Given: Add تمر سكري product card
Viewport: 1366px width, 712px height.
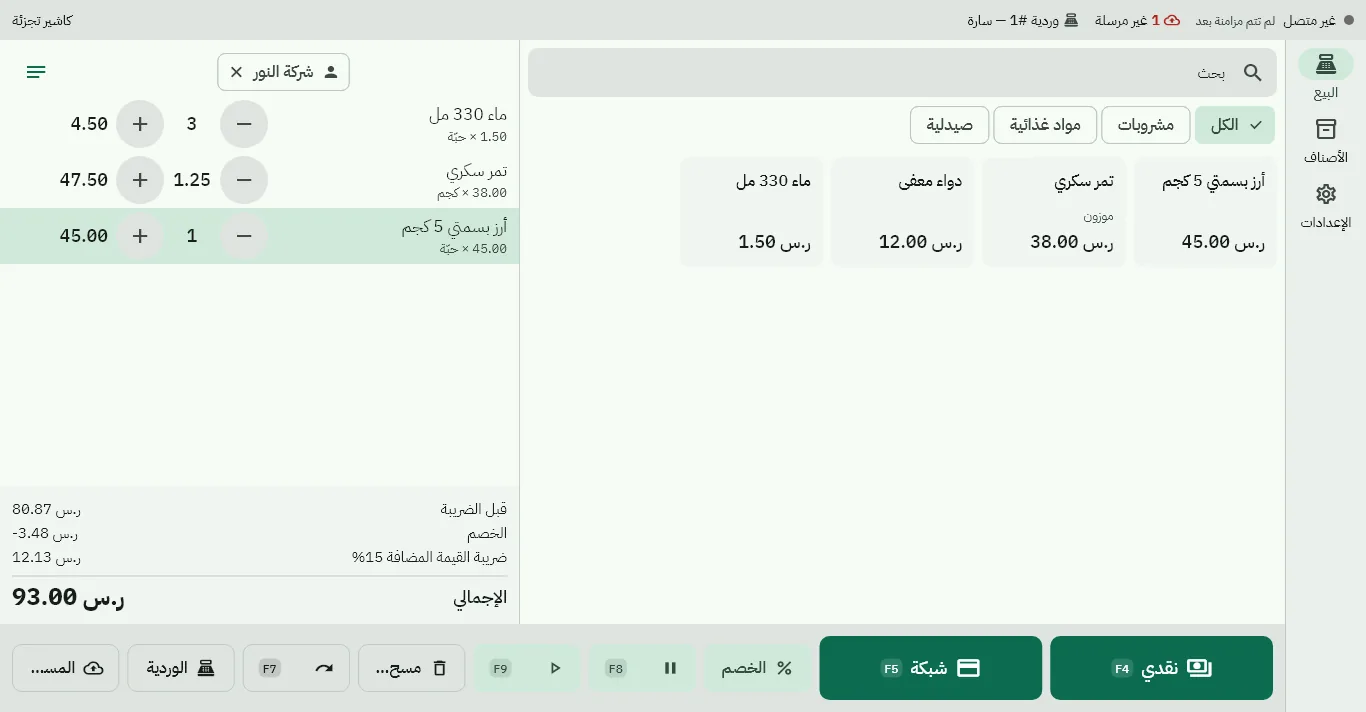Looking at the screenshot, I should point(1054,212).
